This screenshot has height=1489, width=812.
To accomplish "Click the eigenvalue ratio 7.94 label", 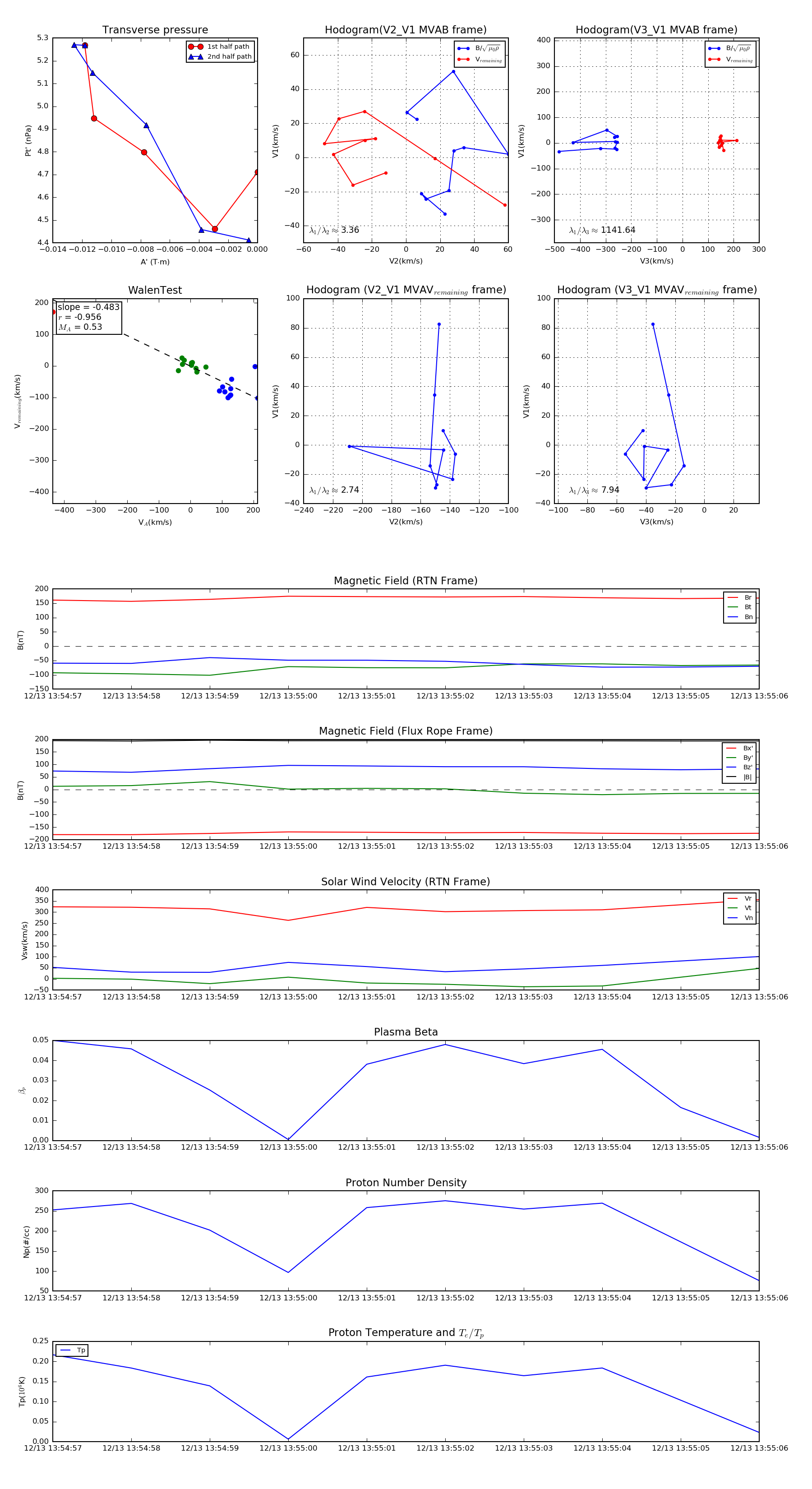I will (594, 490).
